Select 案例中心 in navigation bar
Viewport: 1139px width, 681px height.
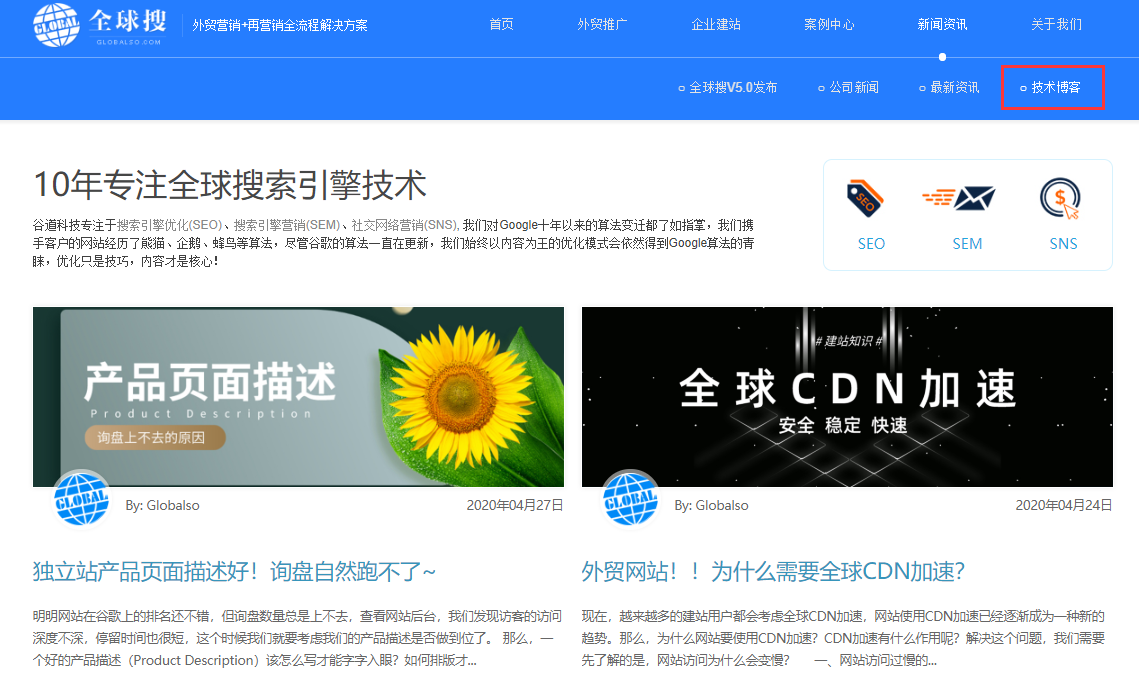[x=829, y=24]
